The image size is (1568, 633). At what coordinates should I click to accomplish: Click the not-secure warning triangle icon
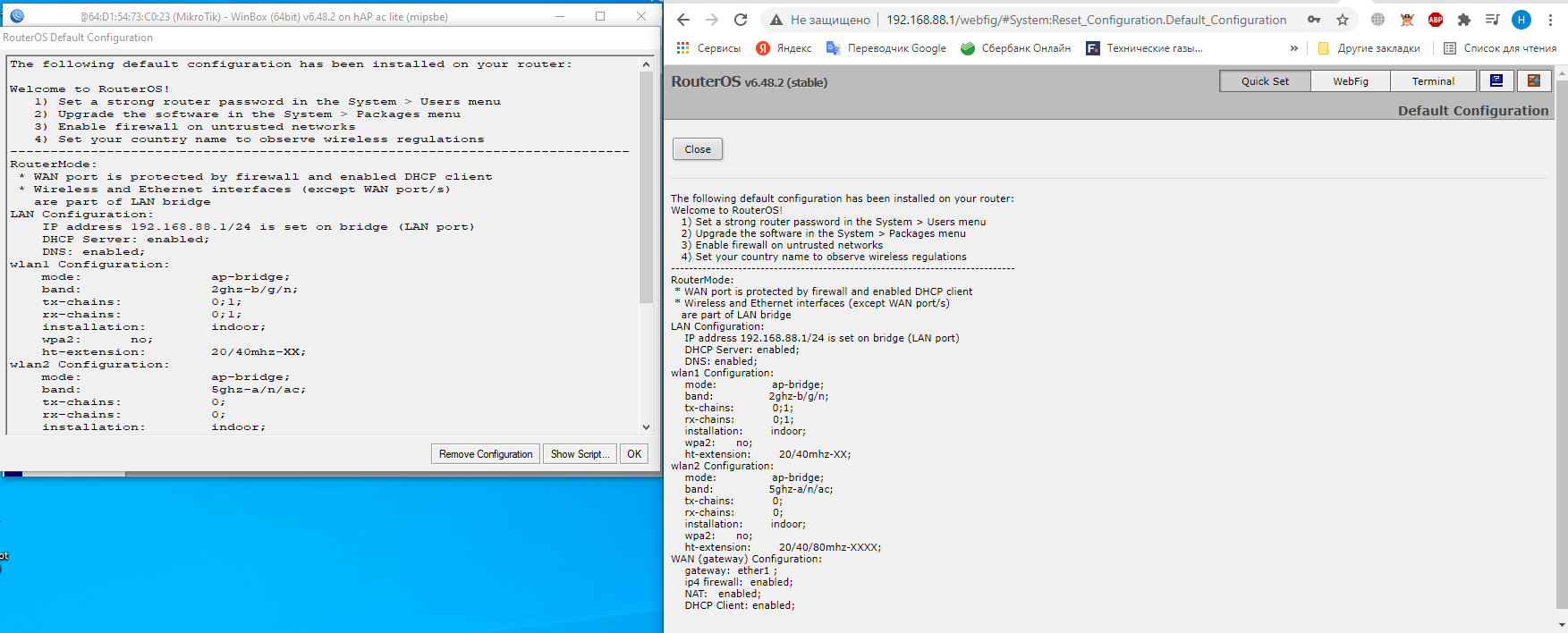pos(776,20)
